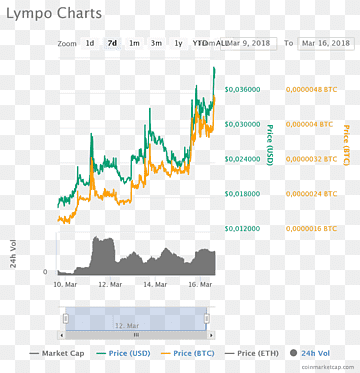The height and width of the screenshot is (373, 360).
Task: Choose the 1m zoom range
Action: point(134,43)
